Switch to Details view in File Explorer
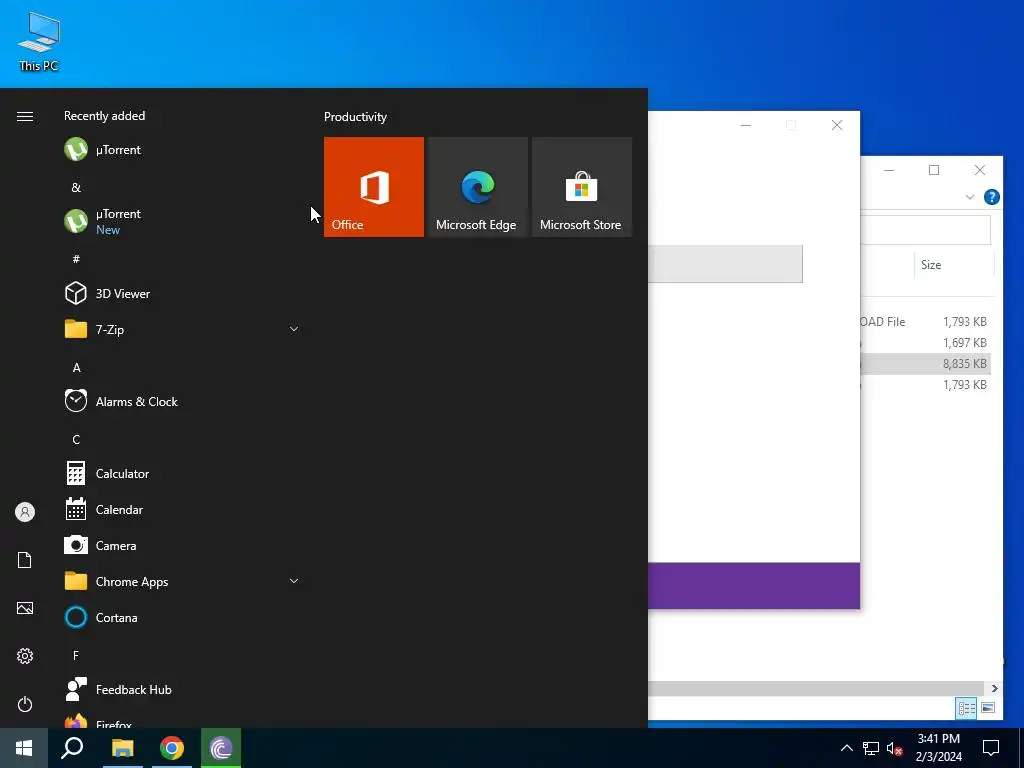The width and height of the screenshot is (1024, 768). [x=966, y=708]
